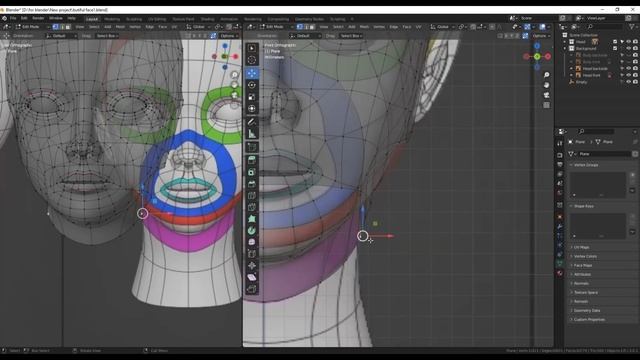Expand the UV Maps panel
The image size is (640, 360).
point(582,247)
